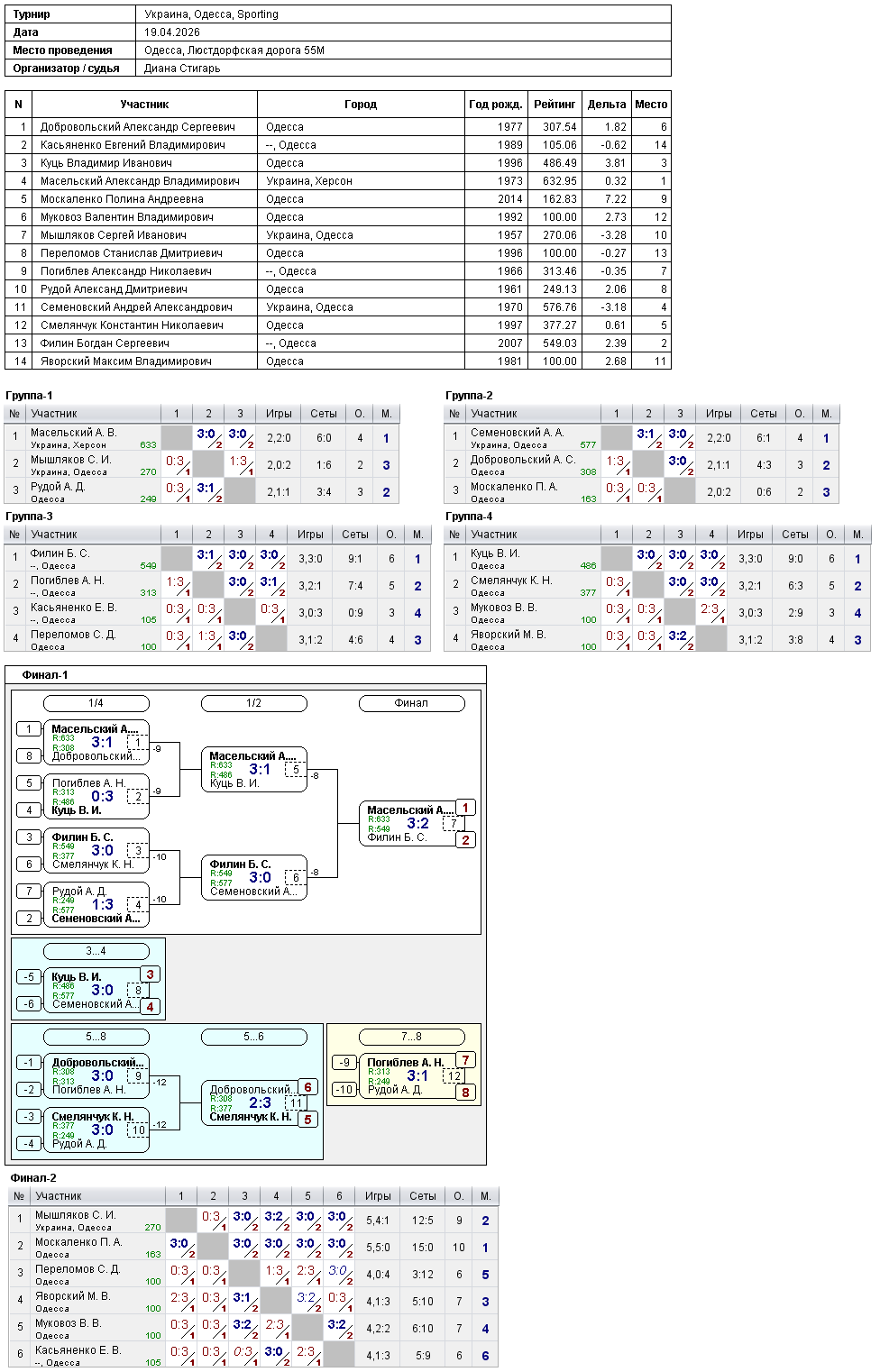
Task: Click the 3:2 final match score
Action: (417, 823)
